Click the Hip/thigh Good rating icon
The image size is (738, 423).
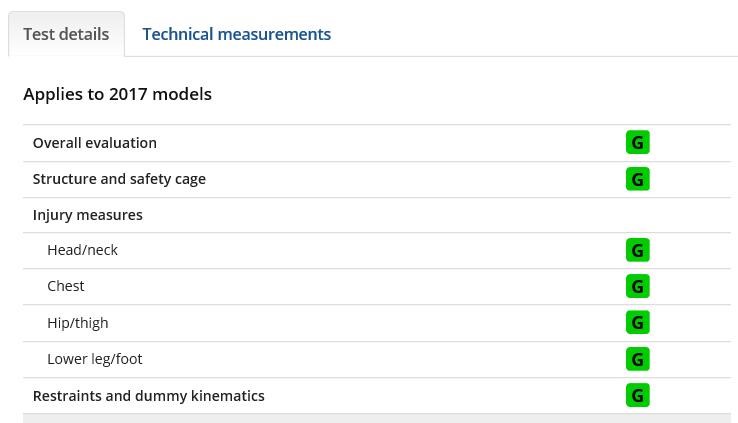tap(637, 322)
